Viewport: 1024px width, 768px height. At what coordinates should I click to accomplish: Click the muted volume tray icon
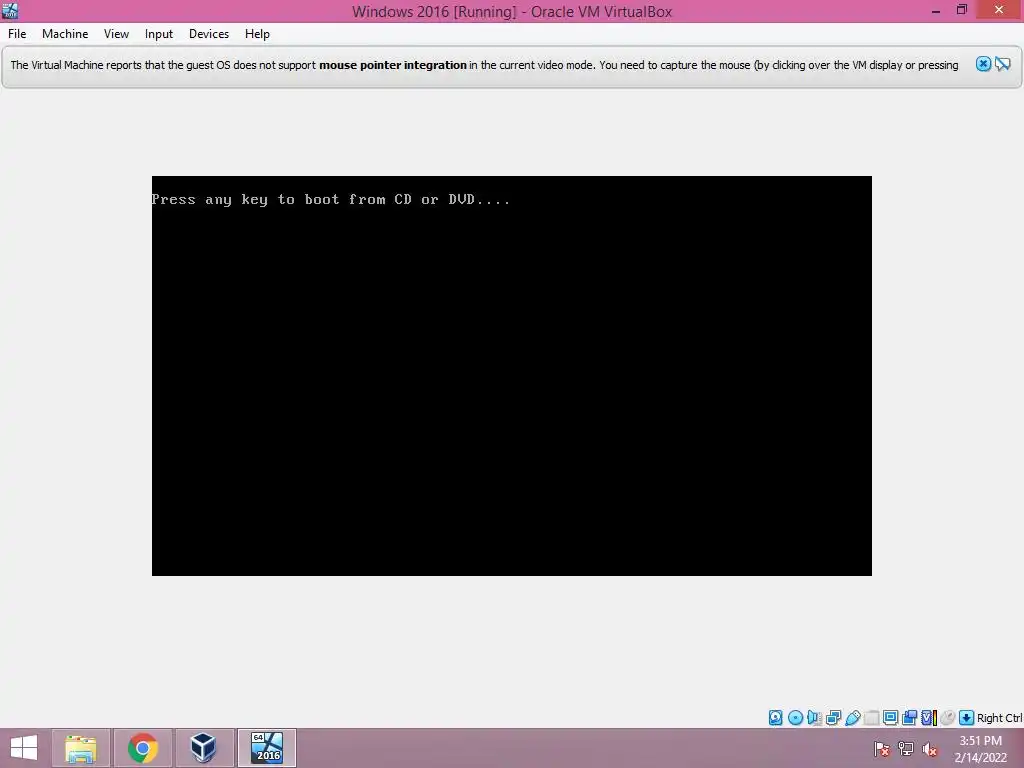(x=930, y=749)
